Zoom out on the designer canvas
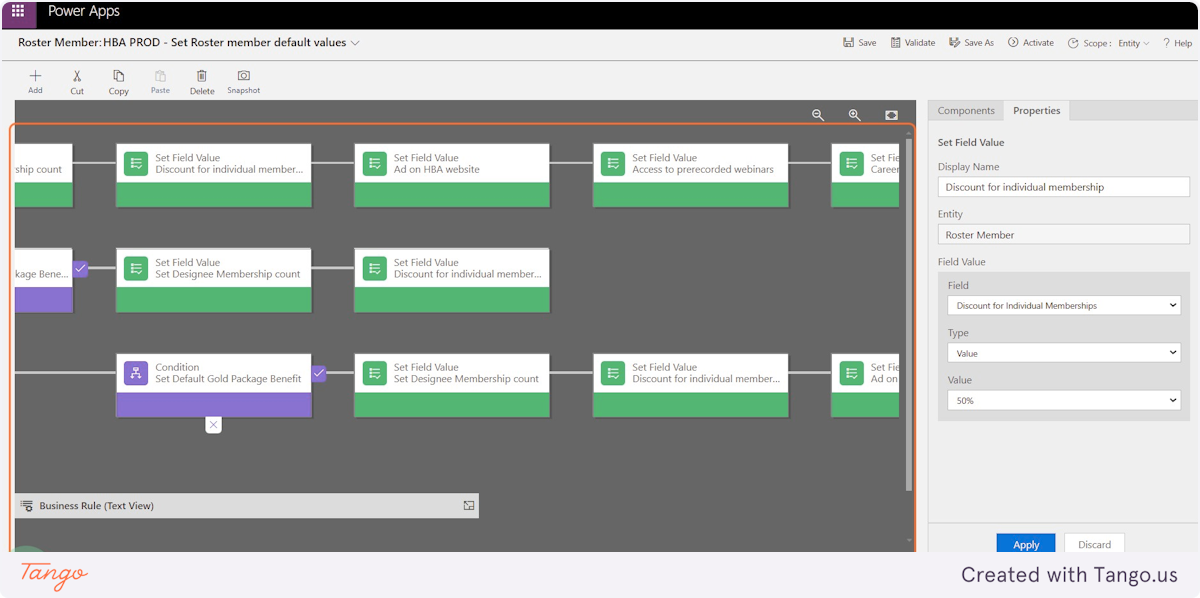1200x598 pixels. point(818,115)
